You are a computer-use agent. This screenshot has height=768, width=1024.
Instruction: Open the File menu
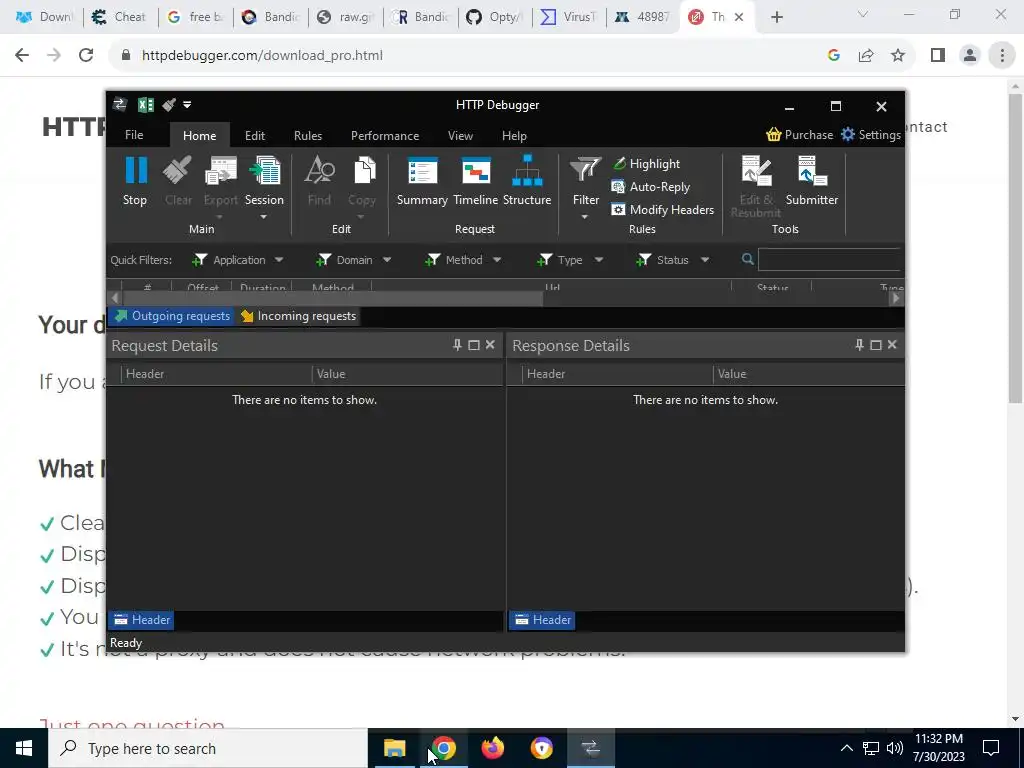coord(134,135)
